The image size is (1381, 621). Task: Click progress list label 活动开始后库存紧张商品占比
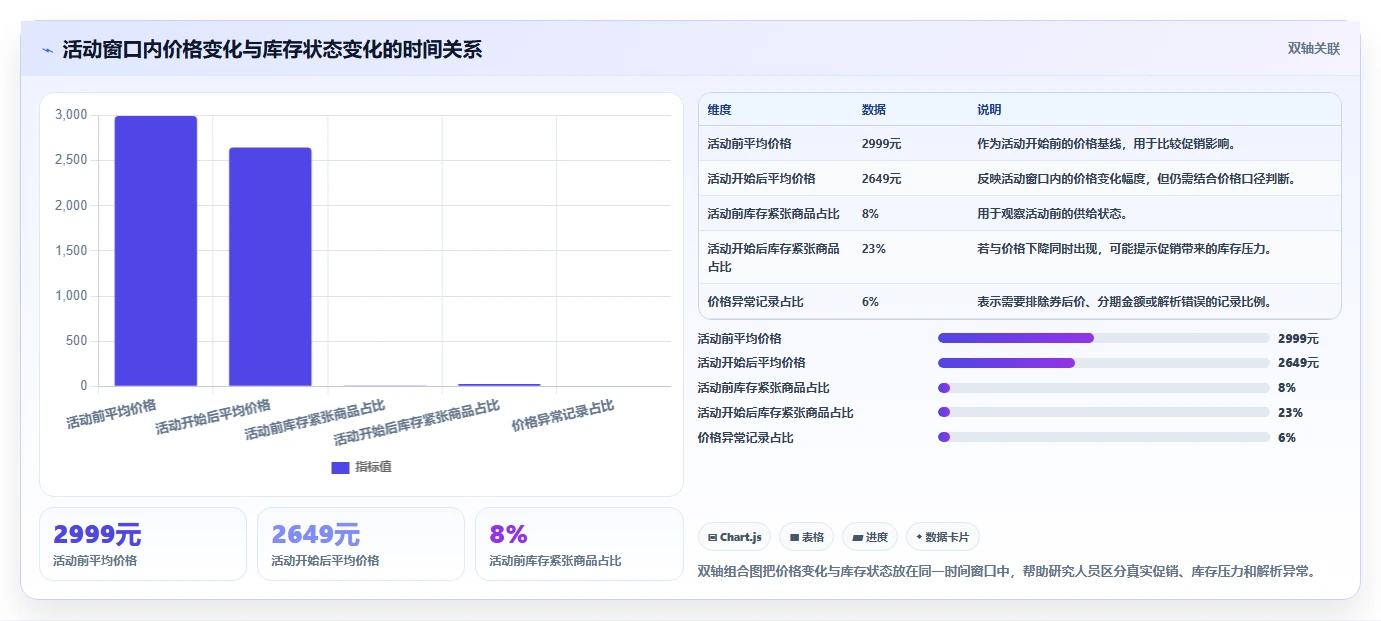775,413
